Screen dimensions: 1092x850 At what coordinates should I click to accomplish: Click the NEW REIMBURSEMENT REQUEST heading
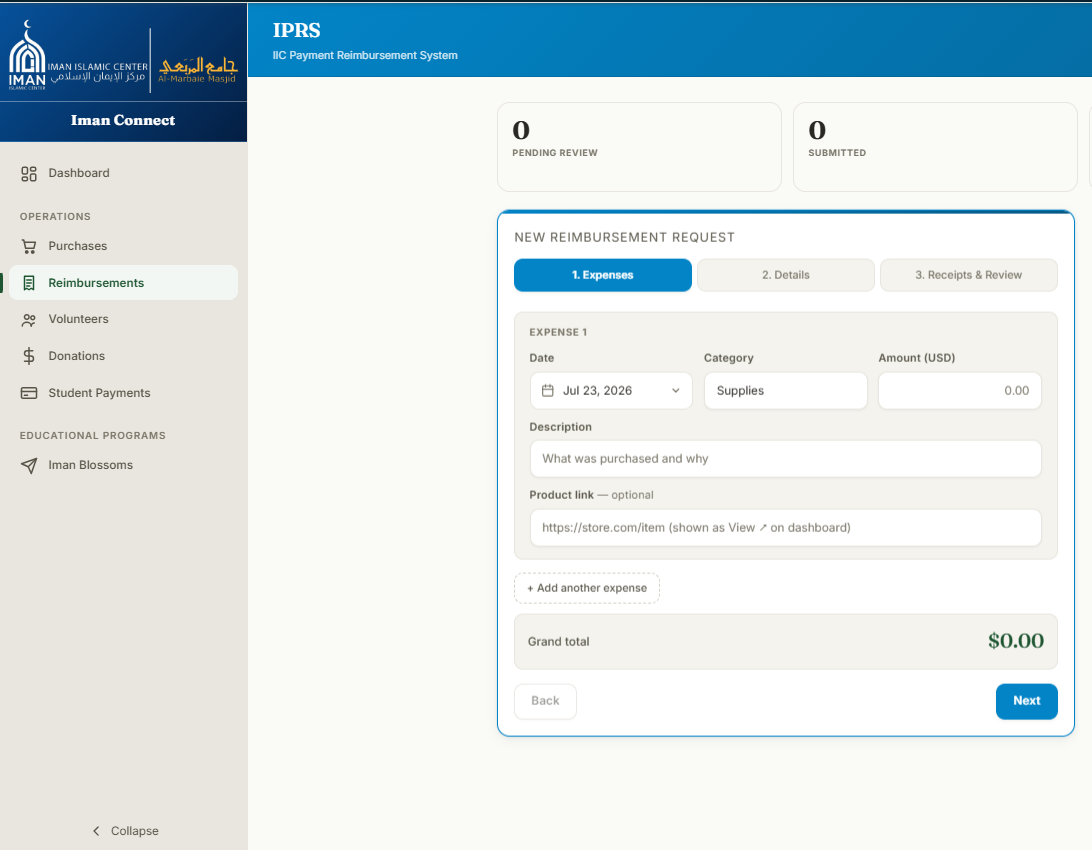coord(625,237)
